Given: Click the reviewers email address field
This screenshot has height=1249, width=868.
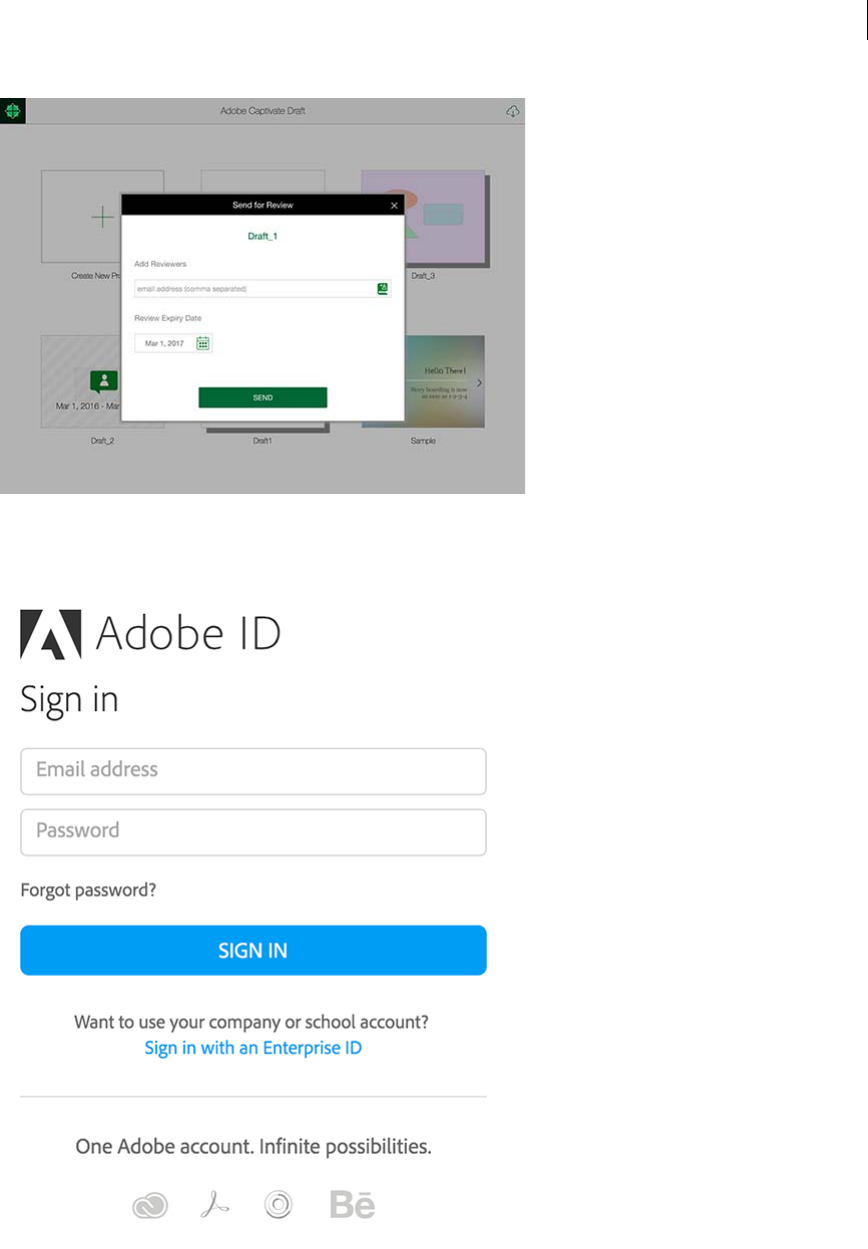Looking at the screenshot, I should (x=254, y=289).
